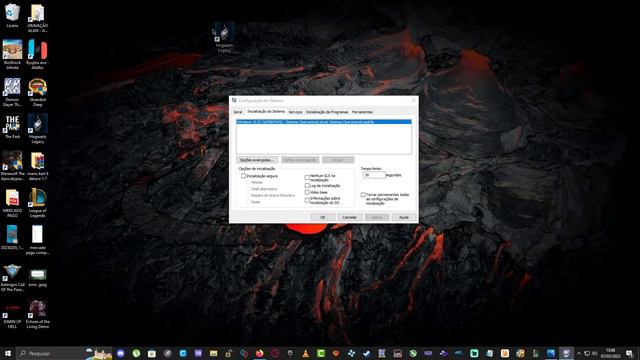This screenshot has height=360, width=640.
Task: Select the Inicialização do Sistema tab
Action: coord(266,111)
